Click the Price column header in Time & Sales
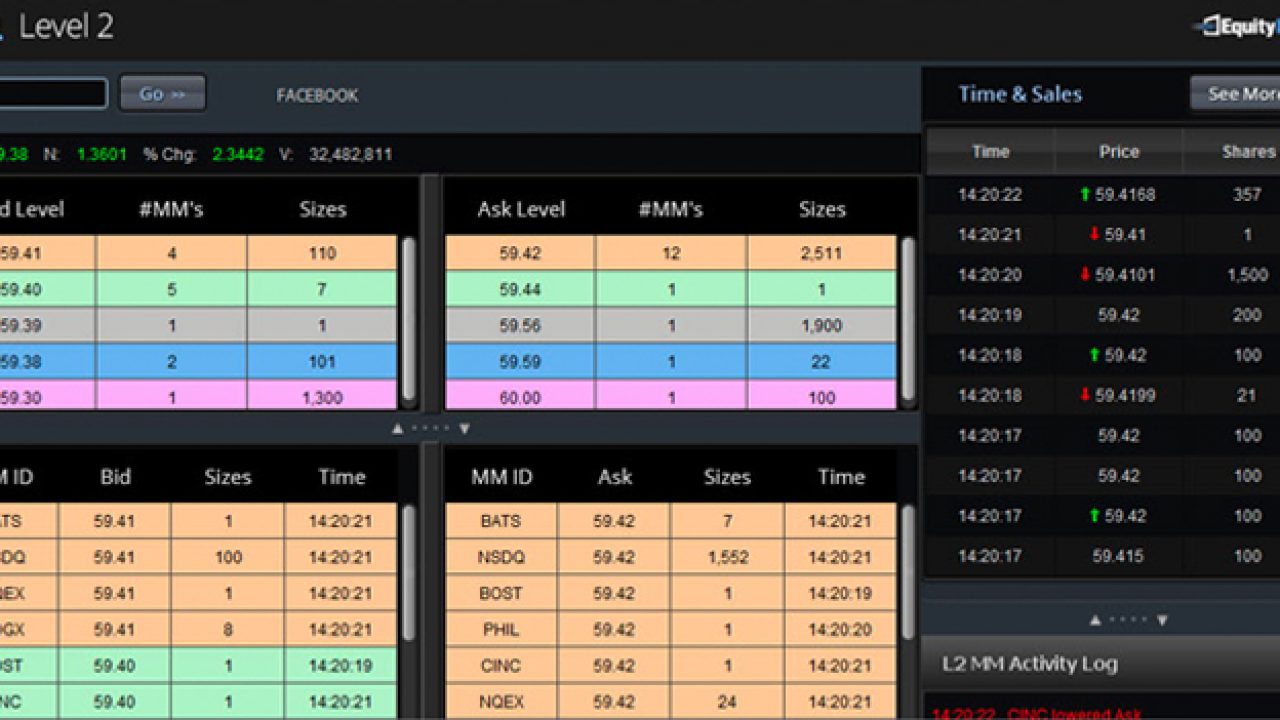This screenshot has height=720, width=1280. click(x=1118, y=152)
